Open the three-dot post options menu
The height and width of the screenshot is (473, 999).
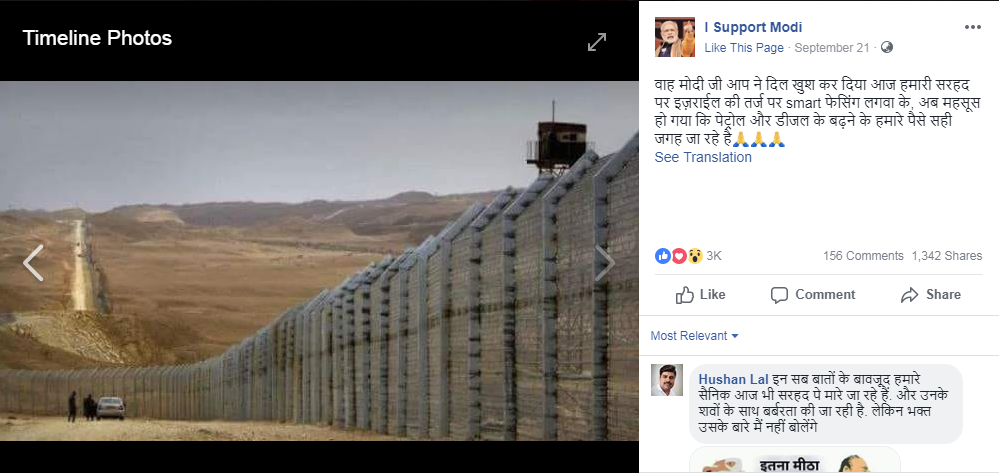(973, 27)
